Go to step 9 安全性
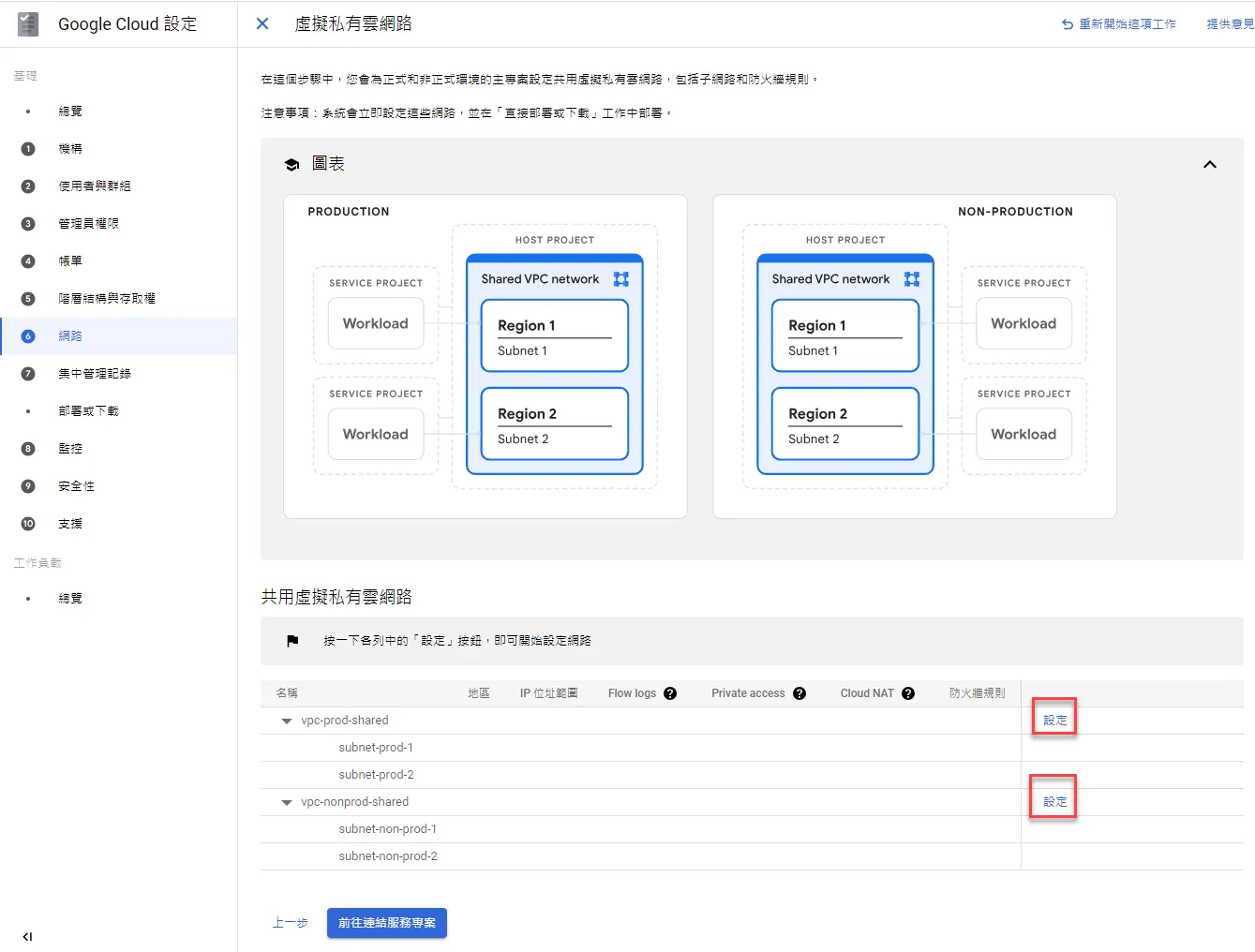 (x=77, y=486)
